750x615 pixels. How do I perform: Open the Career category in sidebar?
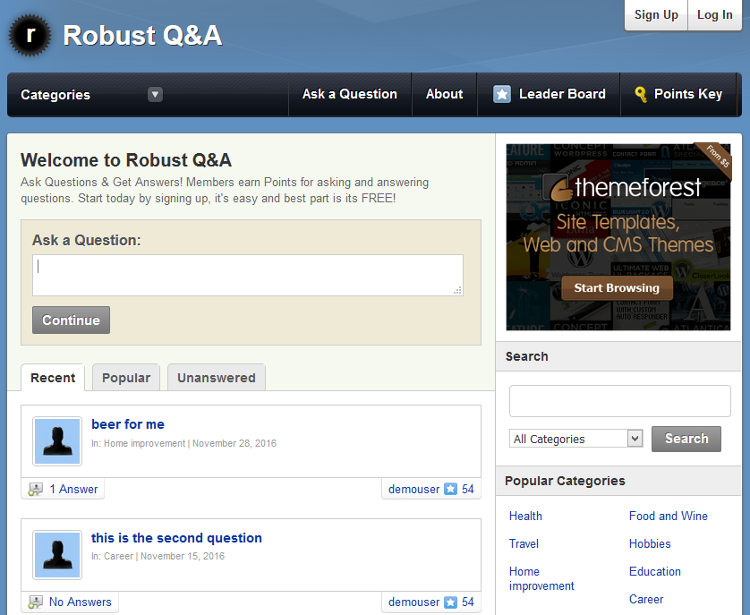[646, 599]
